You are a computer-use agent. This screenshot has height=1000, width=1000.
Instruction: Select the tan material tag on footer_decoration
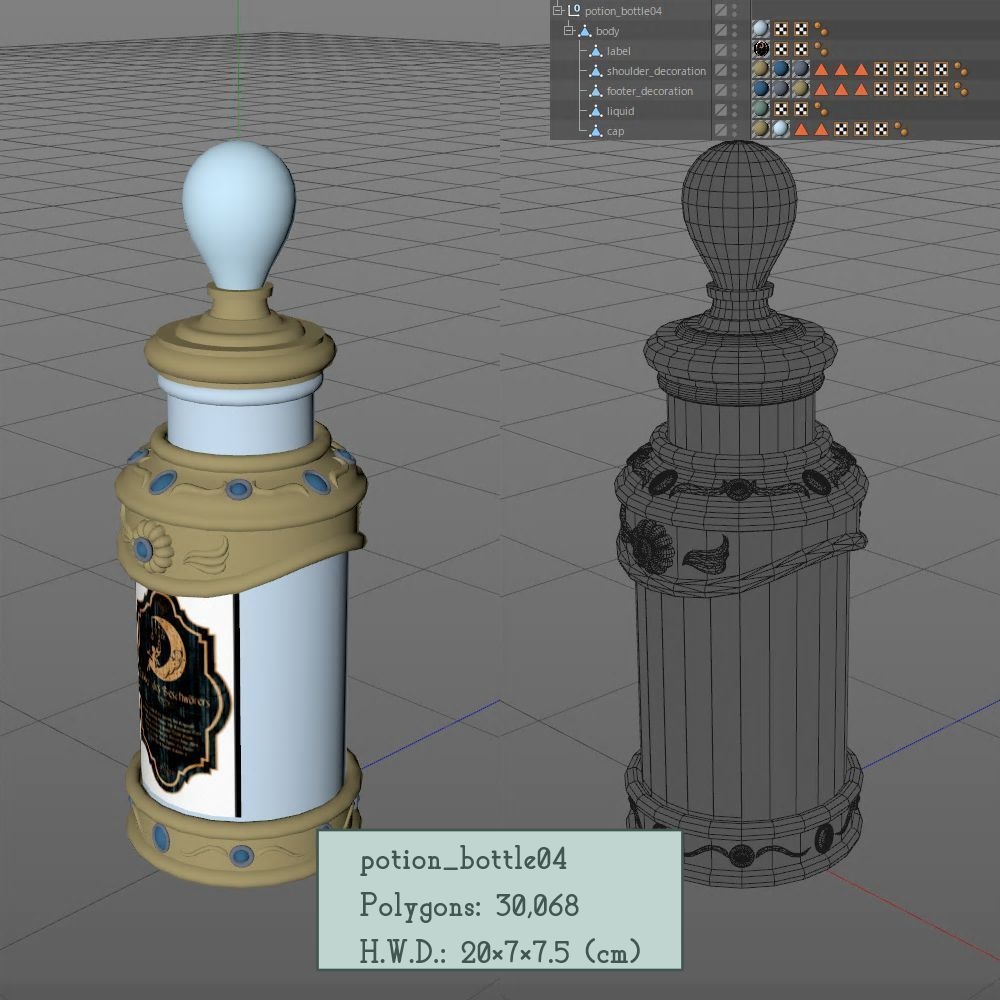[x=800, y=89]
